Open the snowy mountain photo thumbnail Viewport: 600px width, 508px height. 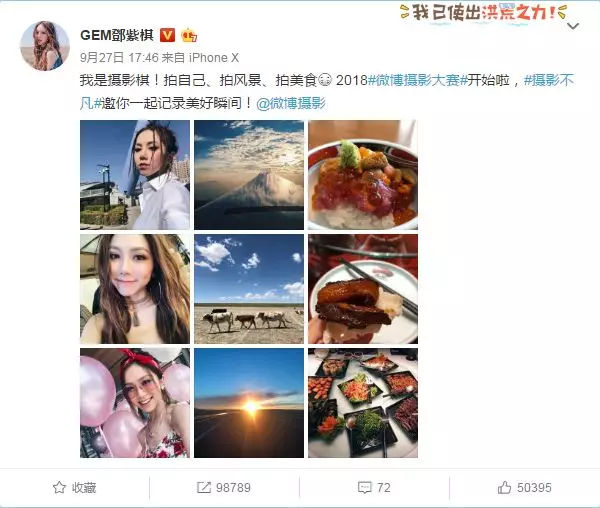pyautogui.click(x=249, y=175)
